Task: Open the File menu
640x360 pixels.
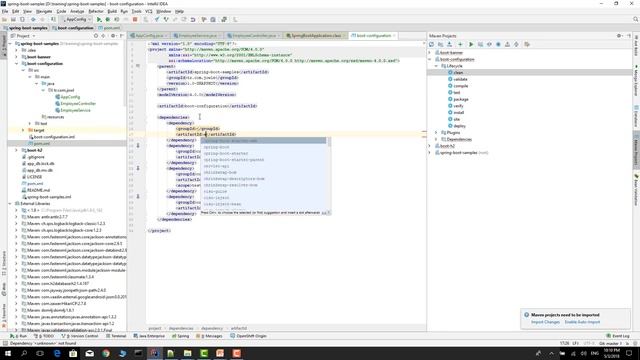Action: [x=5, y=11]
